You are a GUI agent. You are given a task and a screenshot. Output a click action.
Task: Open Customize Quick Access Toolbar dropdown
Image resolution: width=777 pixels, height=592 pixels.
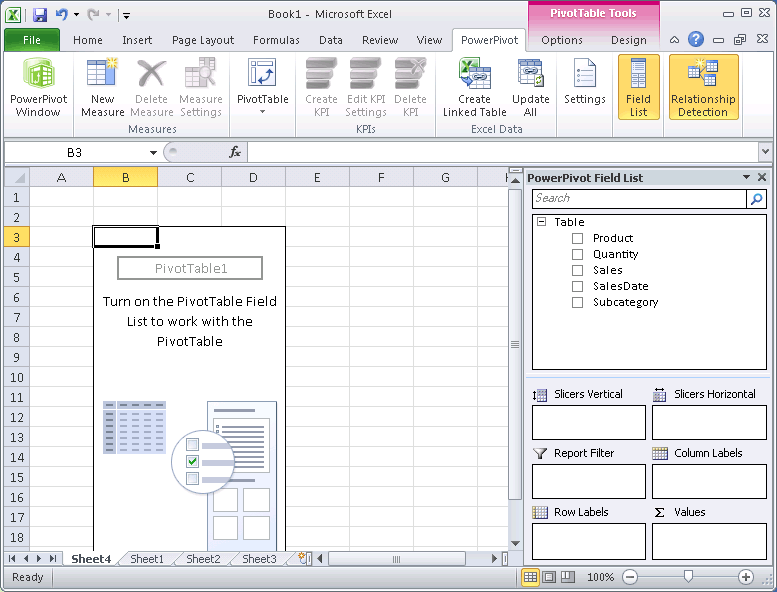pyautogui.click(x=126, y=16)
